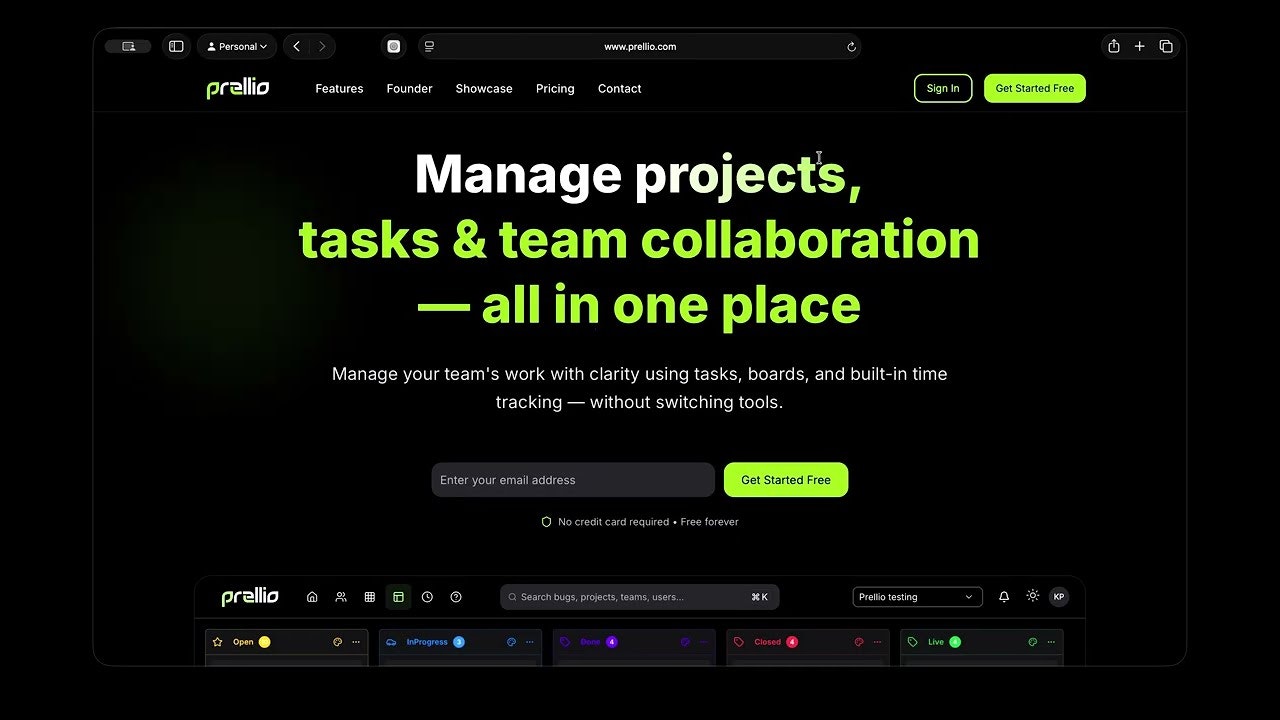1280x720 pixels.
Task: Open the Live column more options
Action: click(1051, 642)
